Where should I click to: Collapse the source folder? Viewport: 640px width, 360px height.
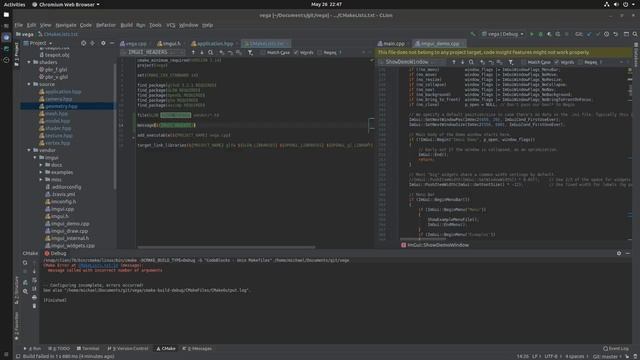tap(29, 84)
